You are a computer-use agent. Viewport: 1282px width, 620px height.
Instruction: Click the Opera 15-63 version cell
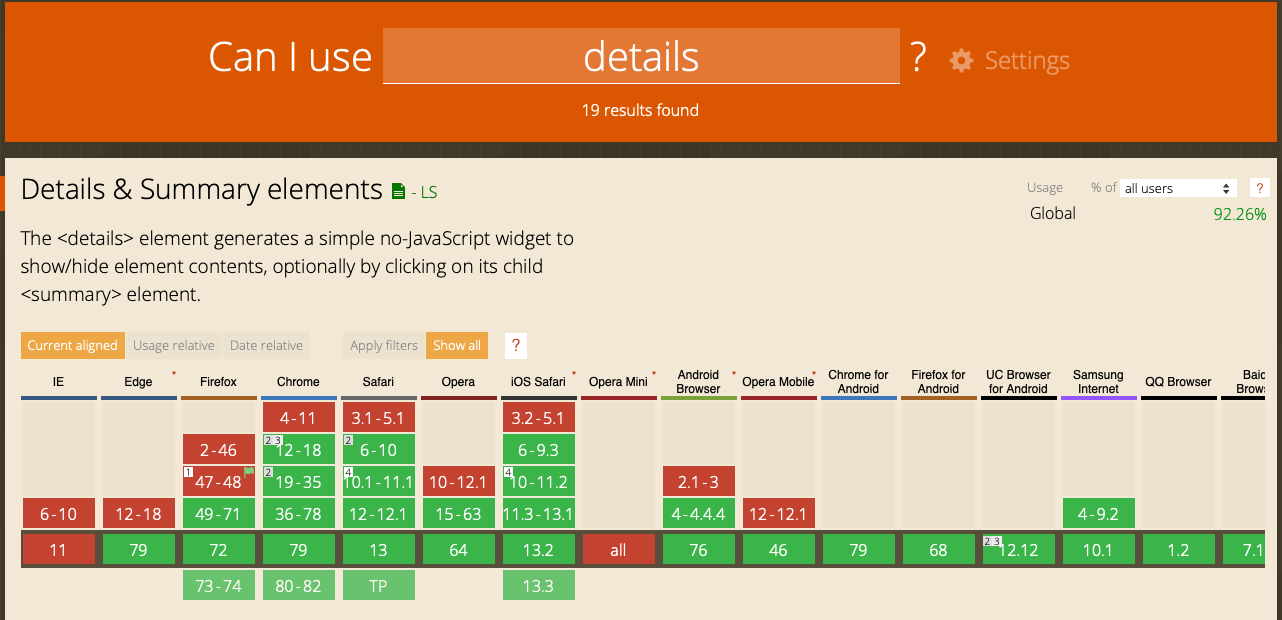(x=459, y=514)
